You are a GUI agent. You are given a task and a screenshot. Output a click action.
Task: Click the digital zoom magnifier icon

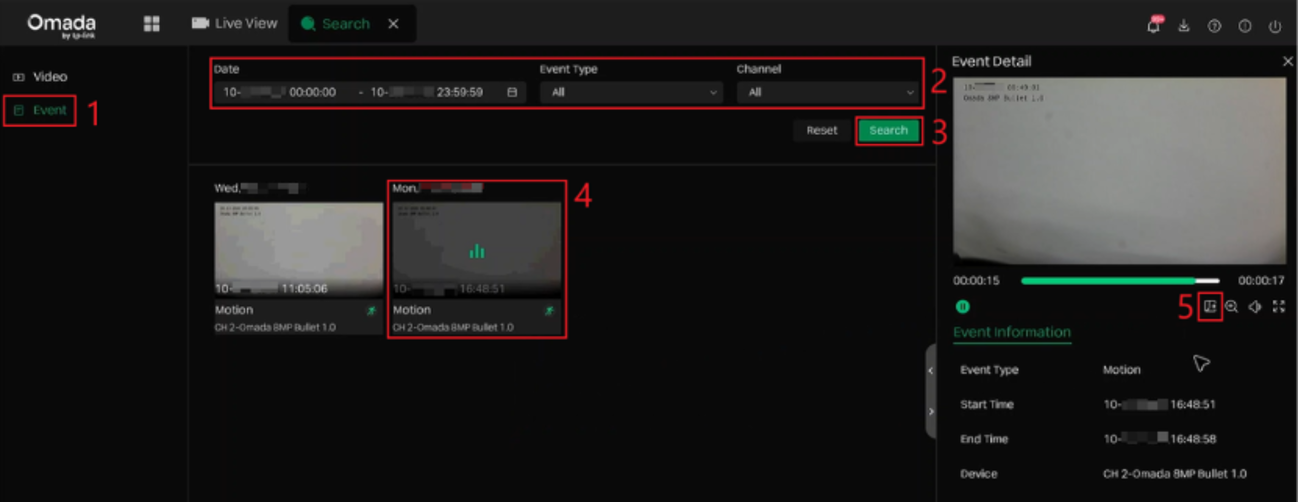(1232, 307)
